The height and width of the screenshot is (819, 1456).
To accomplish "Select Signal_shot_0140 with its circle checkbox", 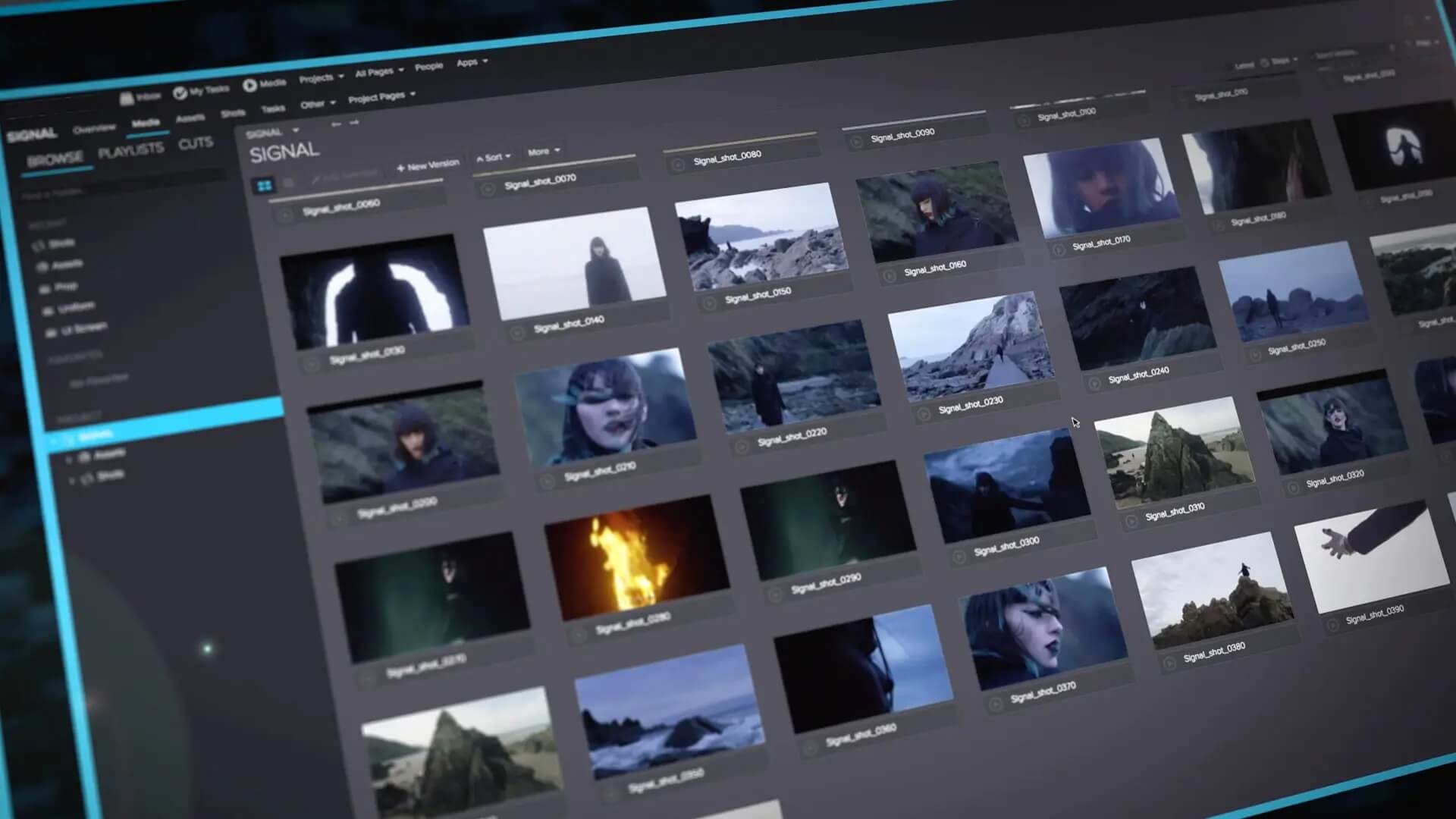I will point(516,332).
